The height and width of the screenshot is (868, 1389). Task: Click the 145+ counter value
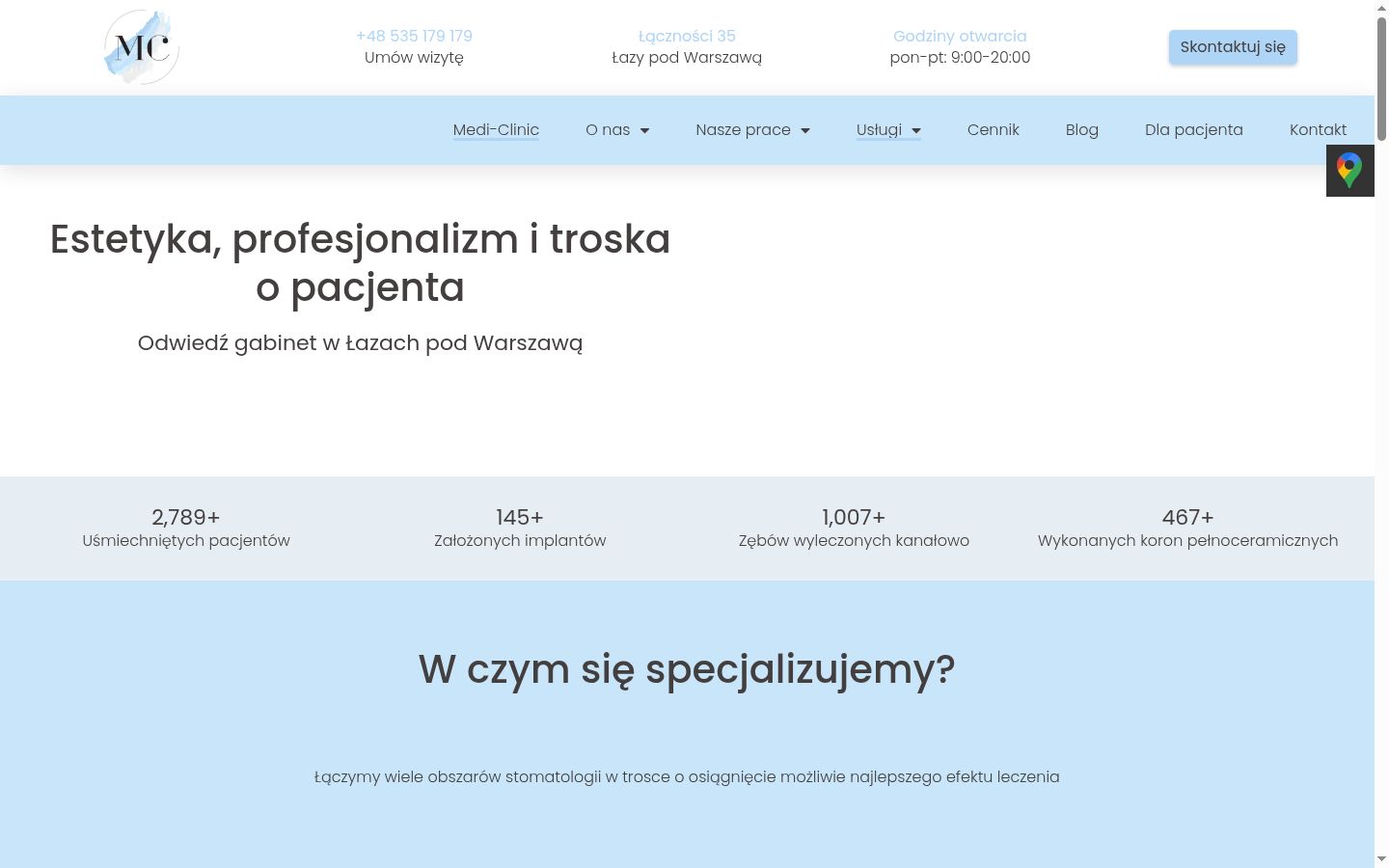pyautogui.click(x=520, y=518)
